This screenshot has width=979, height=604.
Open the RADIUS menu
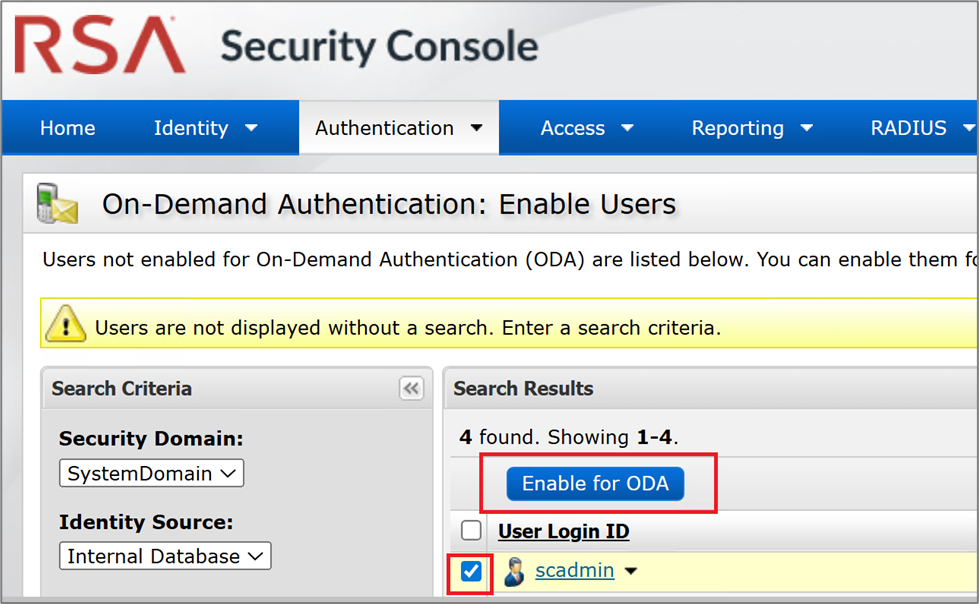pos(920,128)
